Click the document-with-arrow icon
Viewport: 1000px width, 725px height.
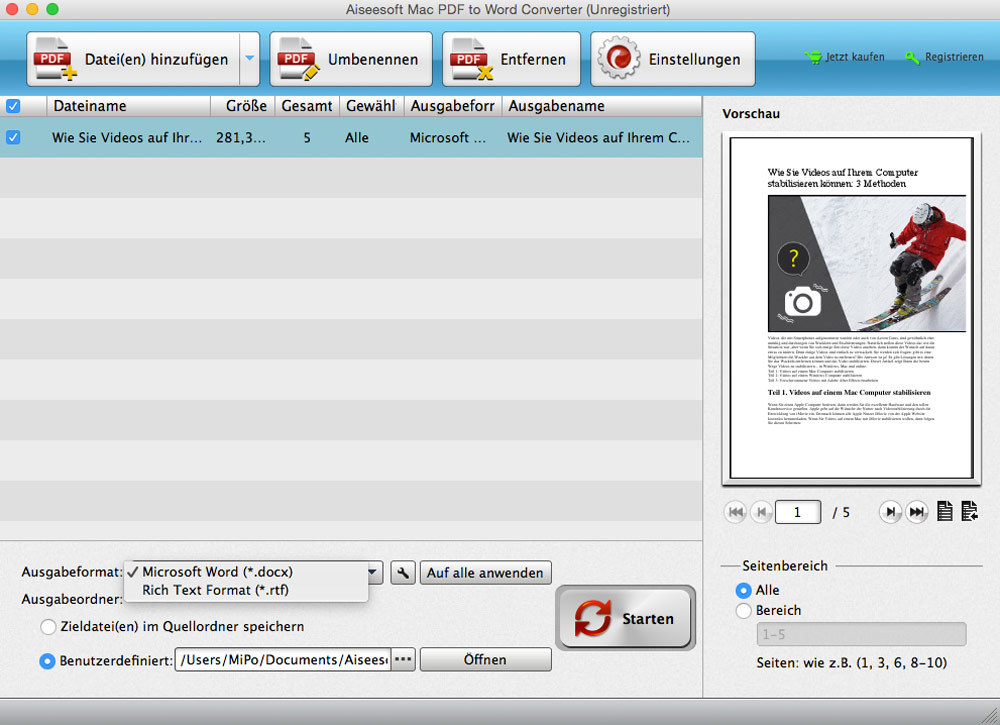click(969, 511)
